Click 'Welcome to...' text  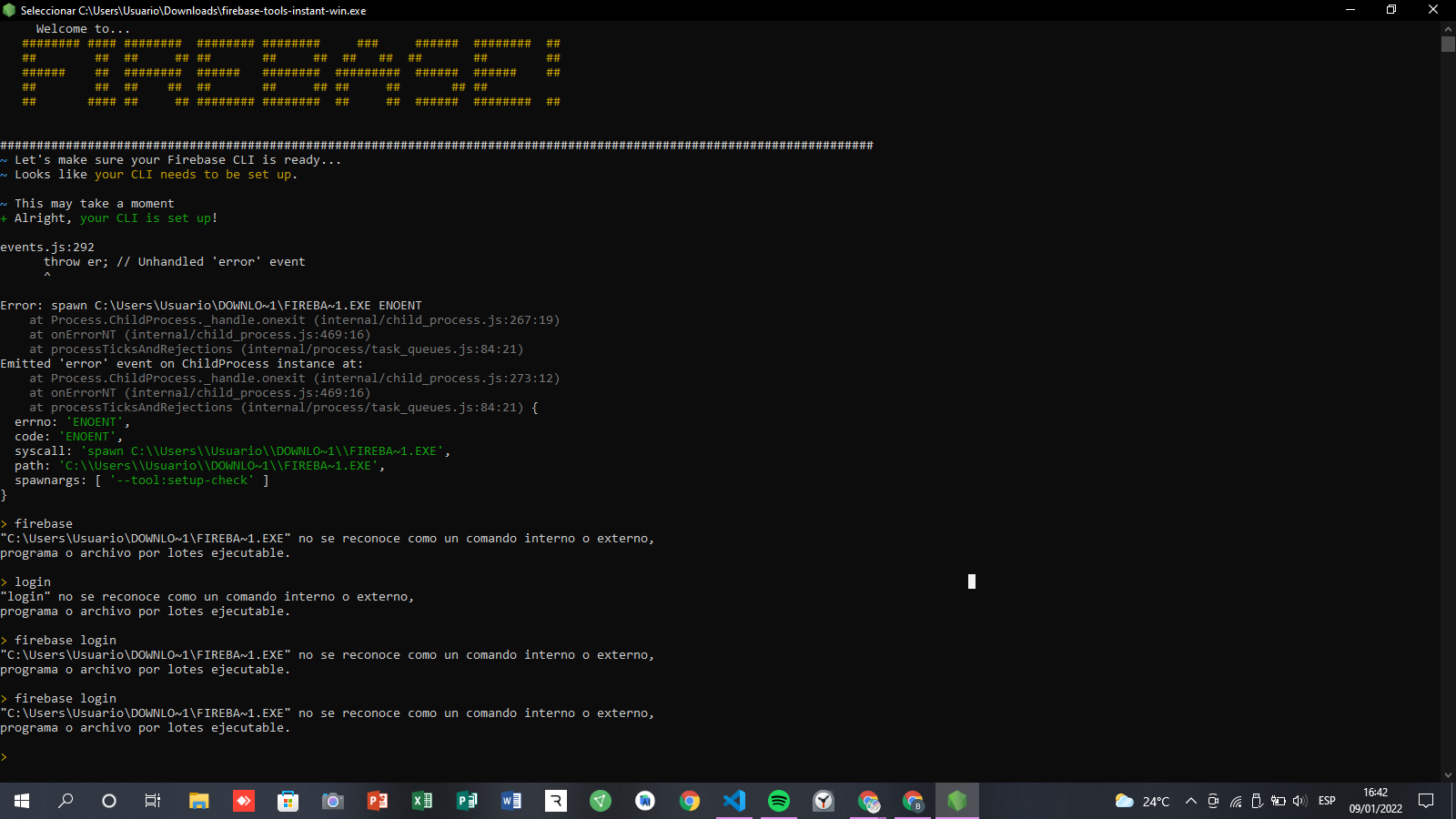pyautogui.click(x=83, y=29)
